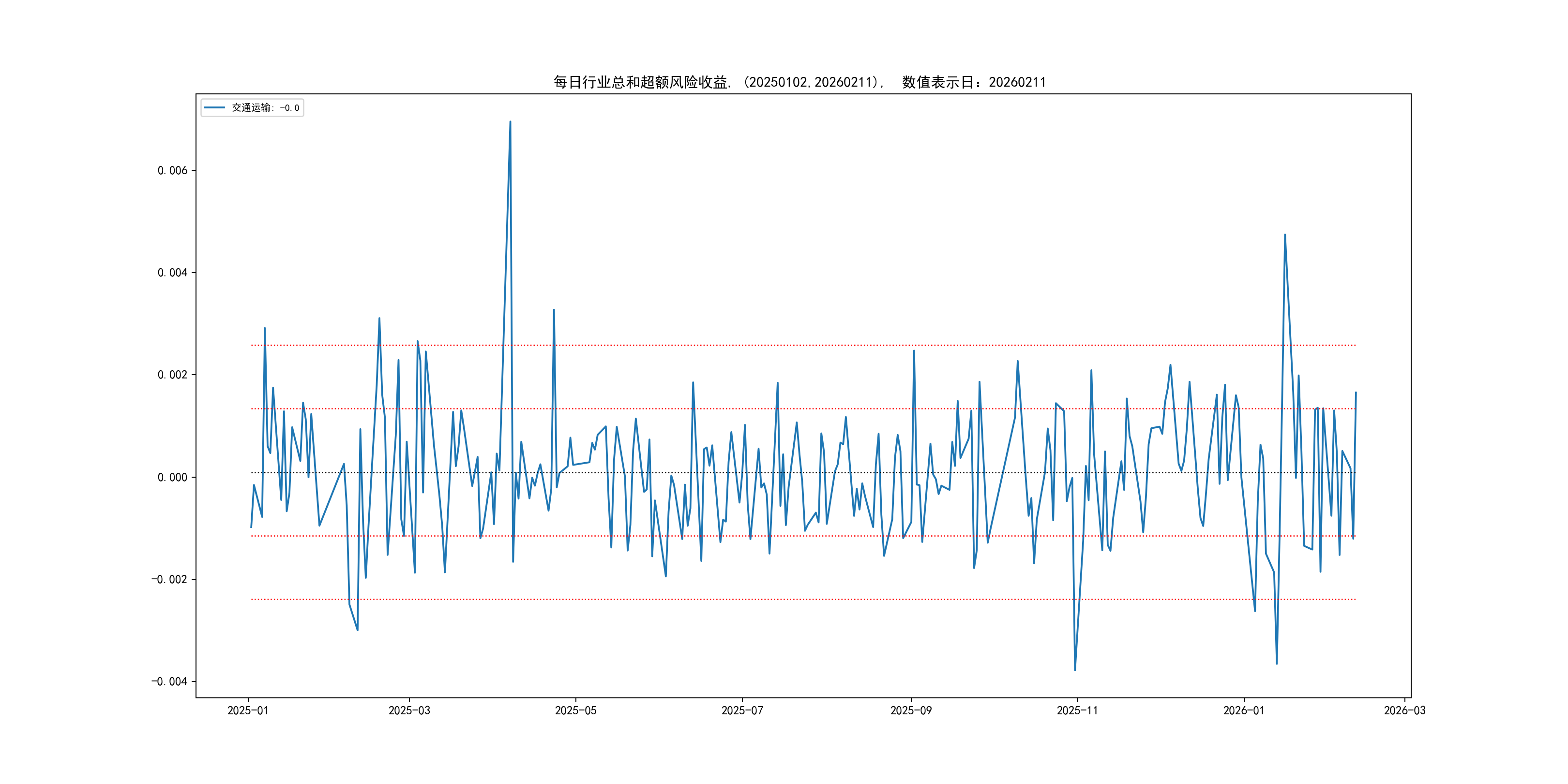Click the highest peak near April 2025
Image resolution: width=1568 pixels, height=784 pixels.
point(510,122)
